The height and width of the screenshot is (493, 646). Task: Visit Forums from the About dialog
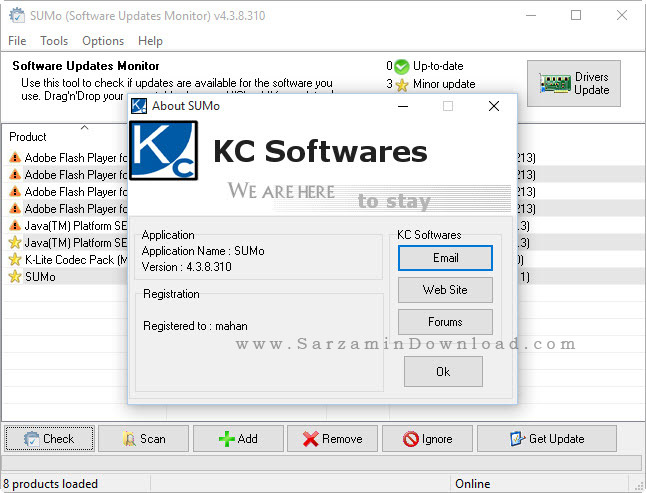(445, 322)
